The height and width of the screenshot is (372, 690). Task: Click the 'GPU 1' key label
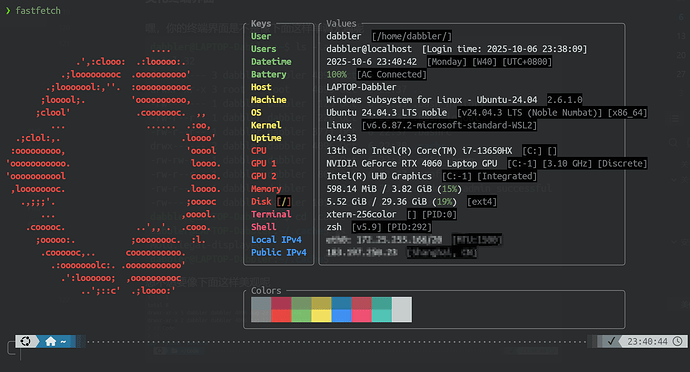264,163
